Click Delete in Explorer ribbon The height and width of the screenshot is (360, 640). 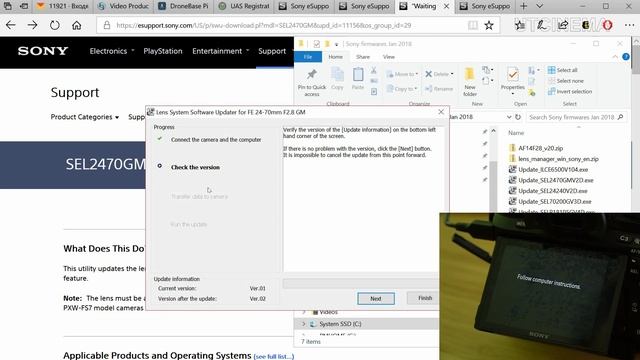pos(439,74)
